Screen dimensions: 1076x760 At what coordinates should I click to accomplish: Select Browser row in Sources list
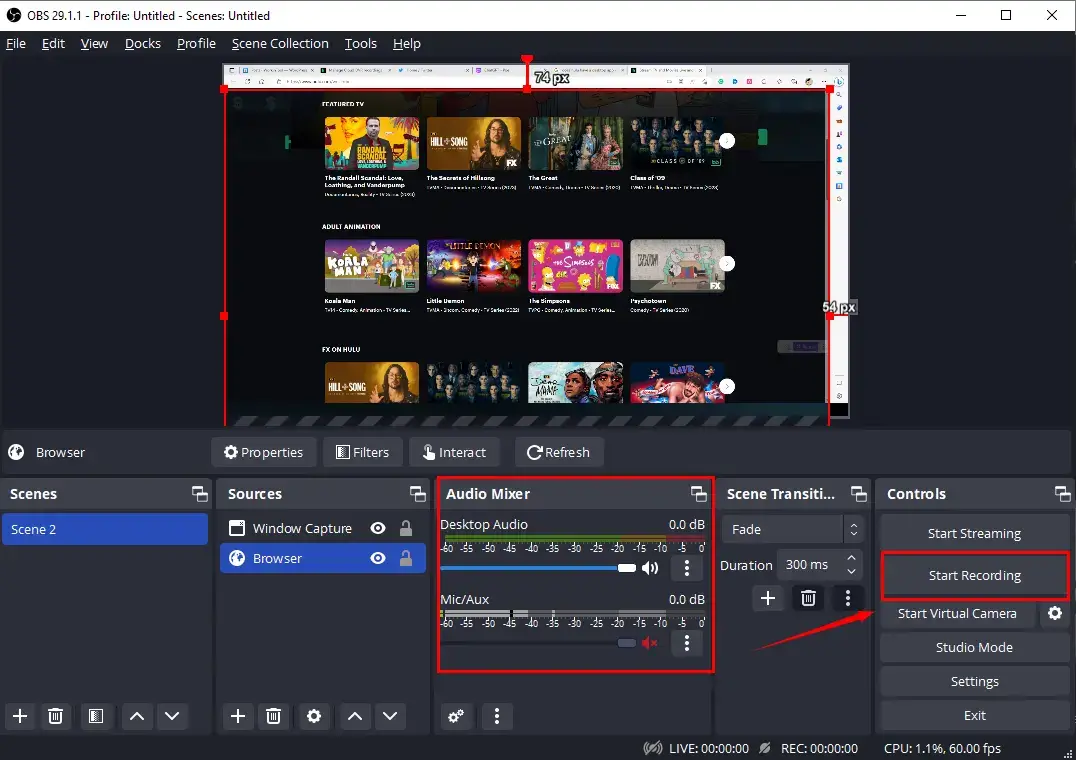[322, 558]
